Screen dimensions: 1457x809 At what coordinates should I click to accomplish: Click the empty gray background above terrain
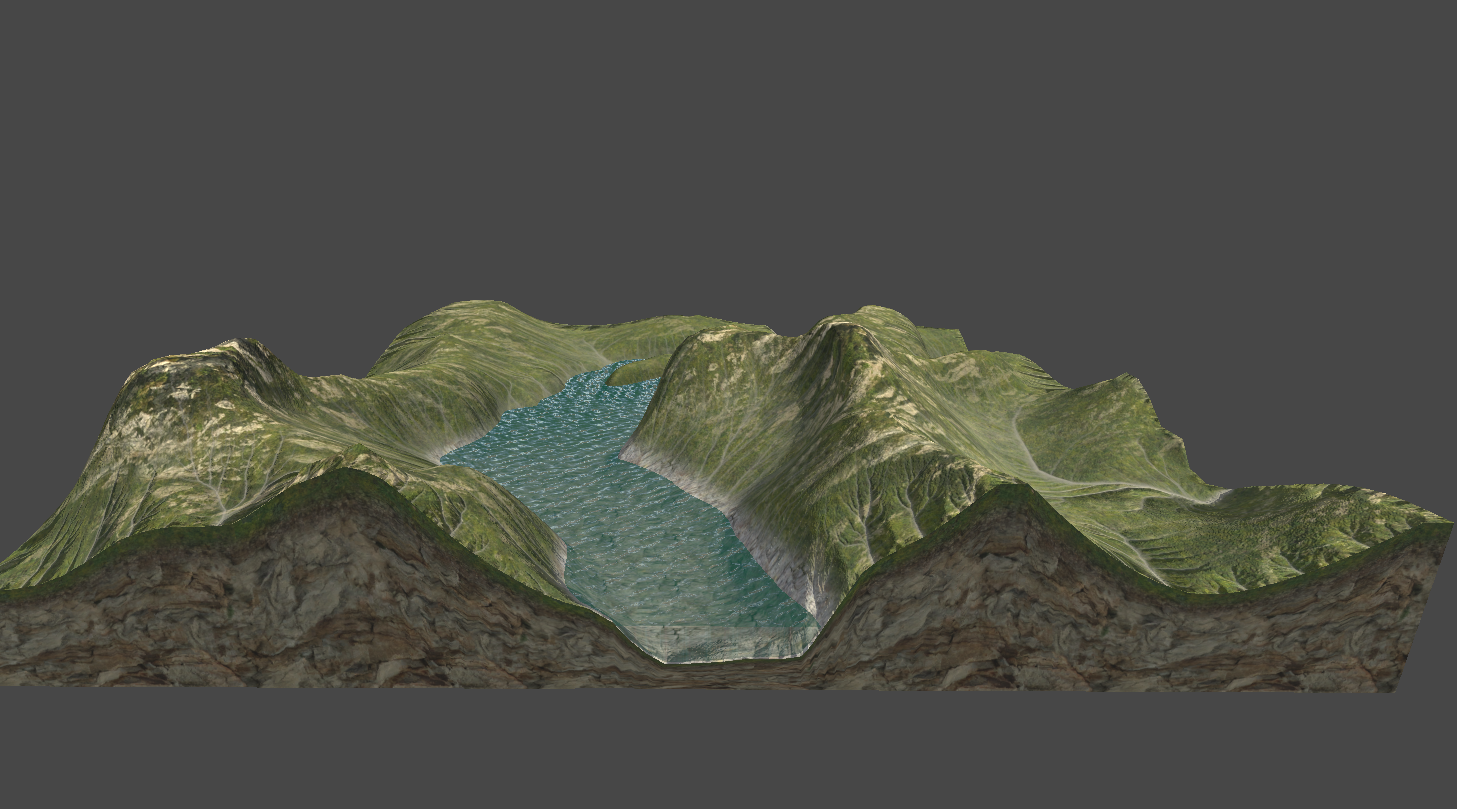coord(728,150)
